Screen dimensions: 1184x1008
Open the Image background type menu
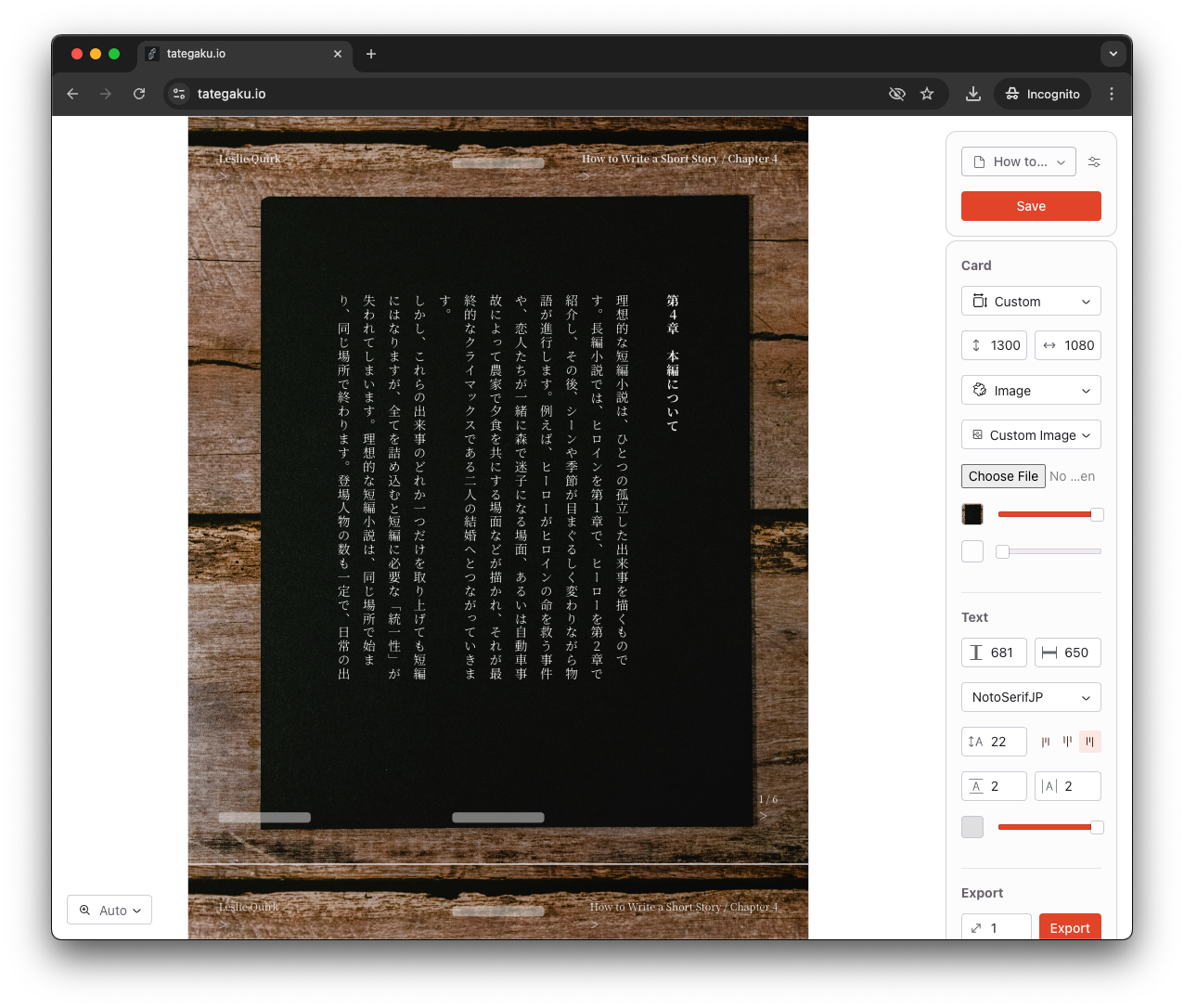click(1031, 390)
